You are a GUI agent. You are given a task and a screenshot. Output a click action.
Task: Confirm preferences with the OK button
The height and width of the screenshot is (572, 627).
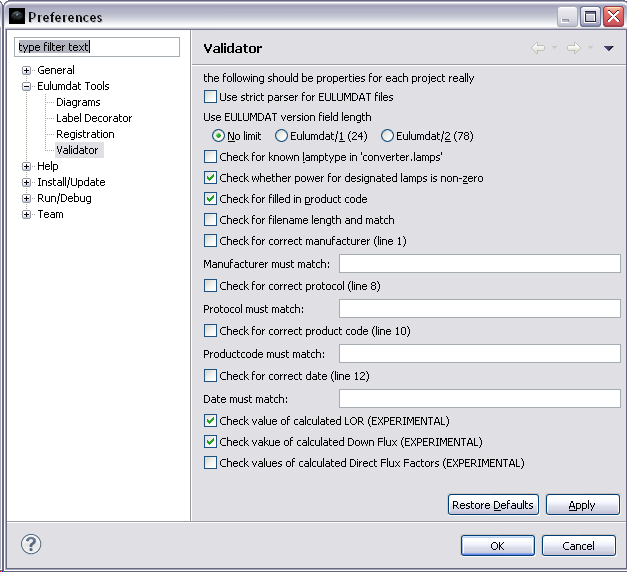click(497, 546)
